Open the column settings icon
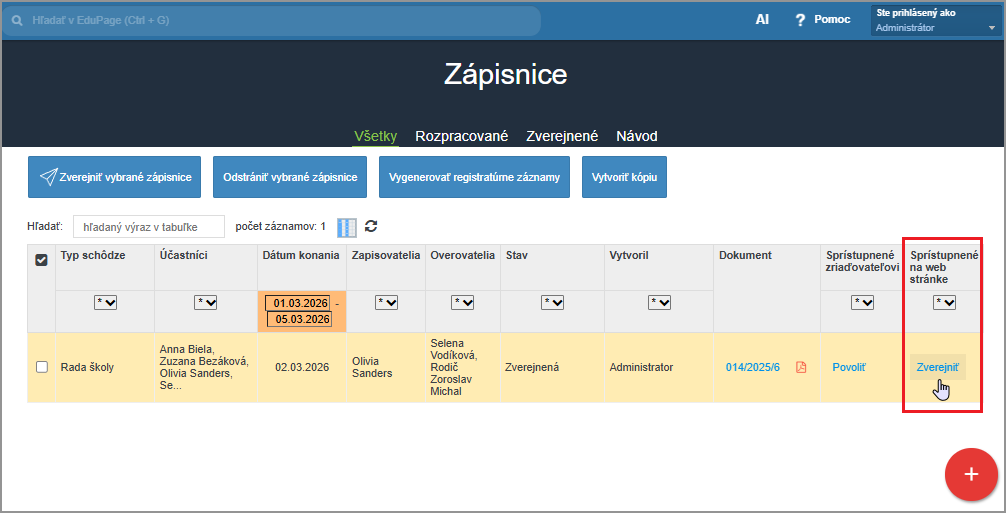 pyautogui.click(x=346, y=227)
